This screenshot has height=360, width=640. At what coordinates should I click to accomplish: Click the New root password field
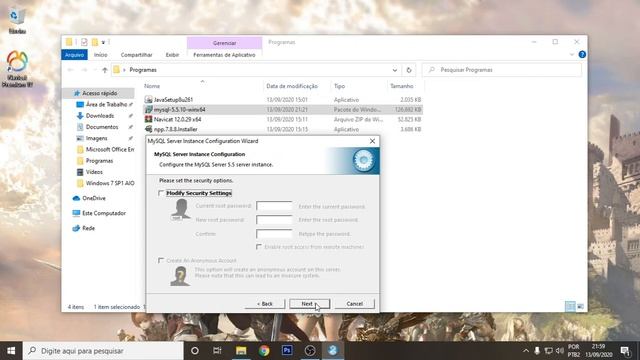click(x=274, y=220)
